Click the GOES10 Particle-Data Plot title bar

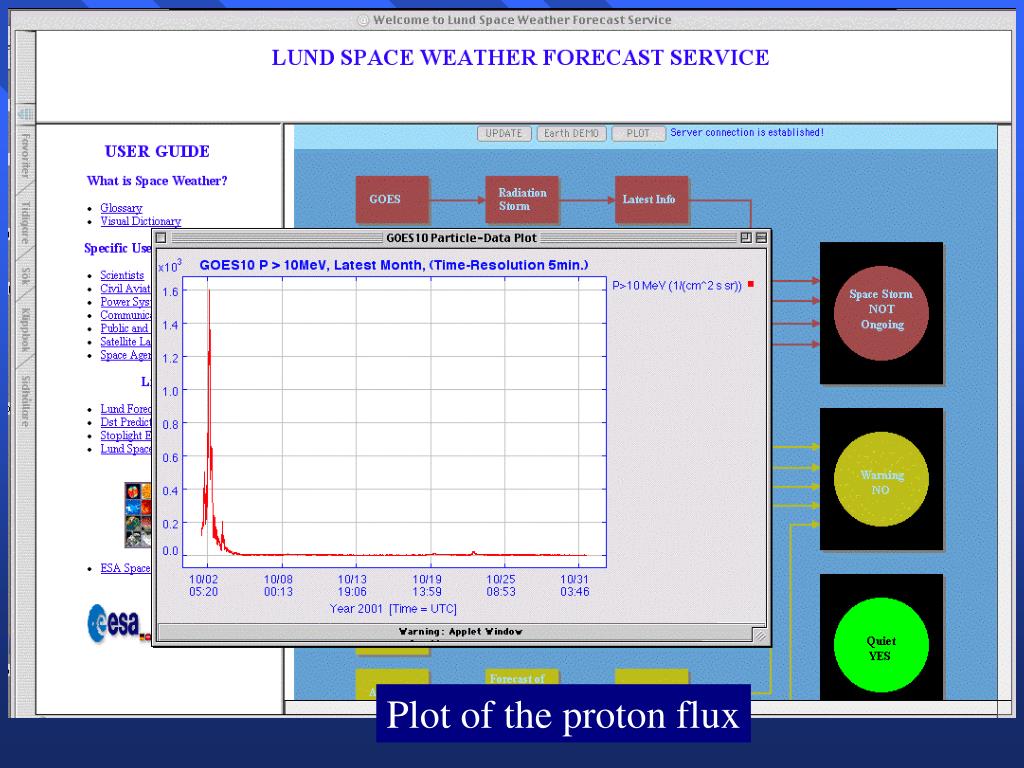(461, 238)
